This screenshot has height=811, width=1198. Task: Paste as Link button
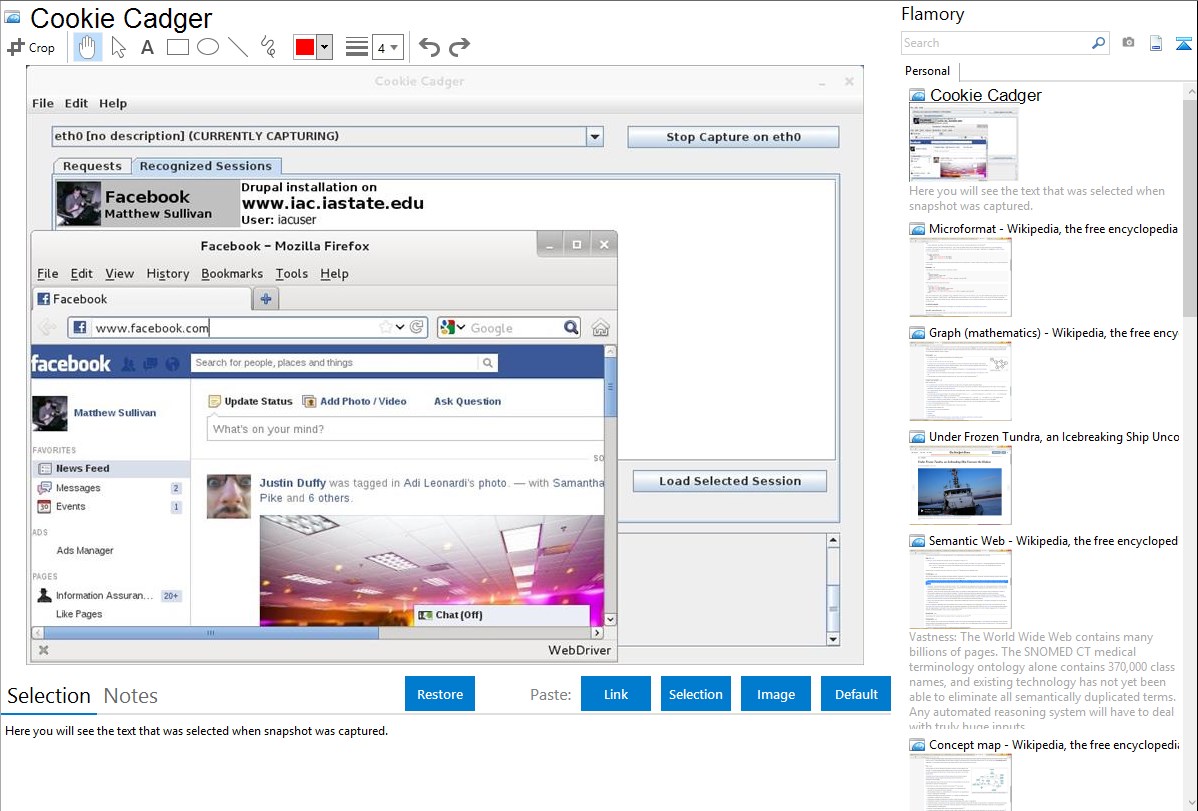point(616,694)
